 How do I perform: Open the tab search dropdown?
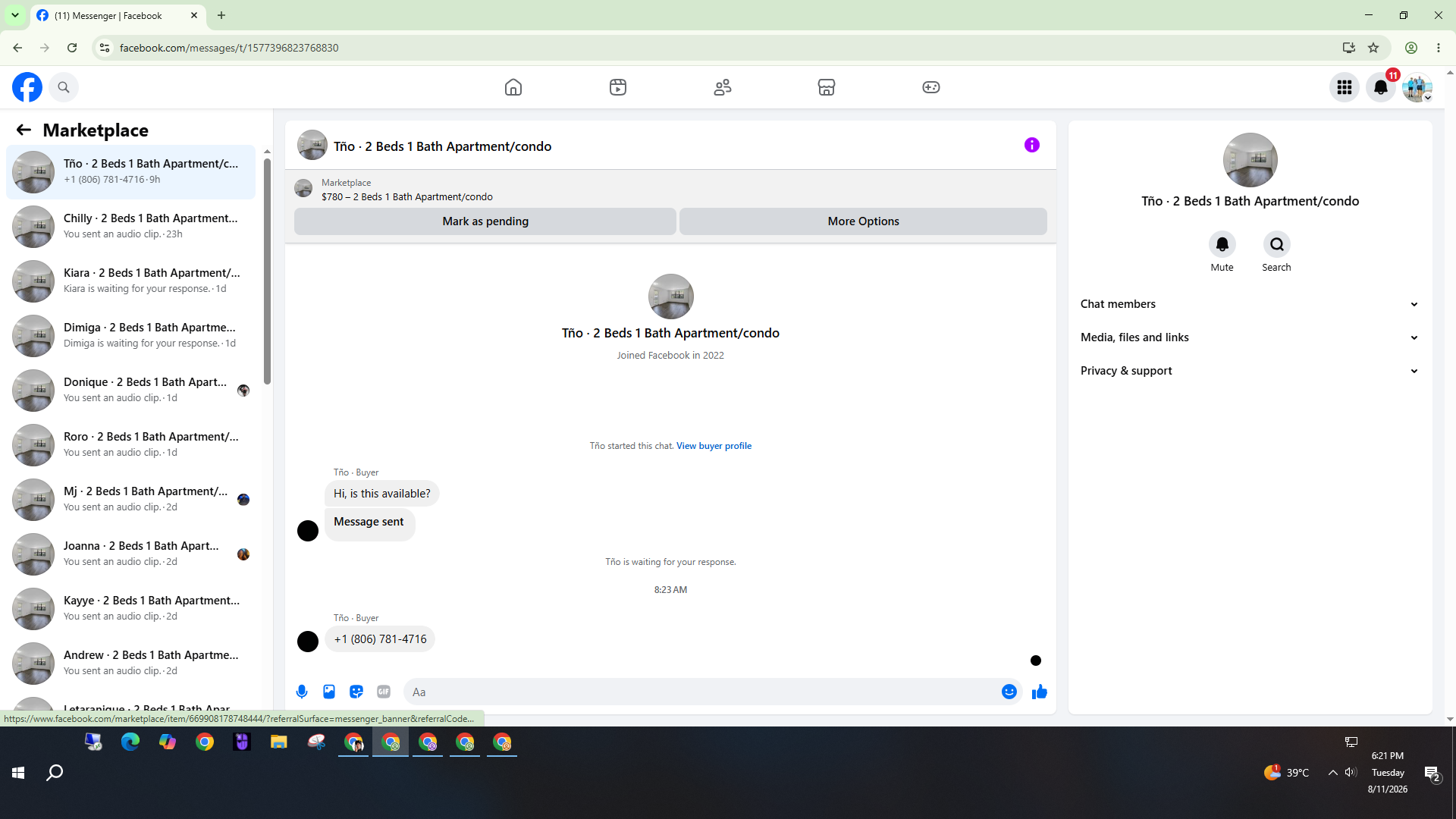tap(15, 15)
